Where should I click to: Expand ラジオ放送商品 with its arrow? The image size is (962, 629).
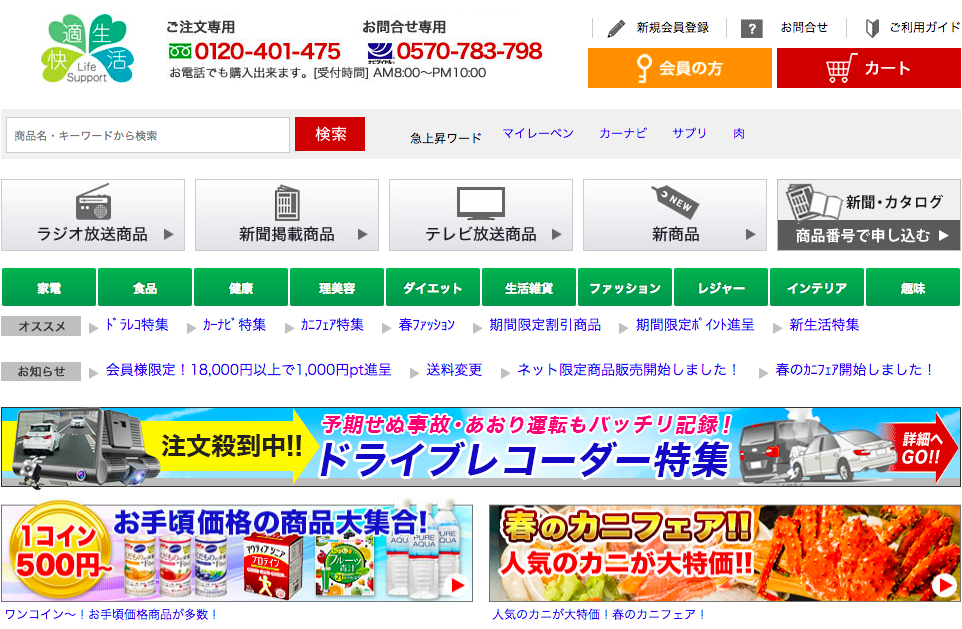tap(169, 234)
